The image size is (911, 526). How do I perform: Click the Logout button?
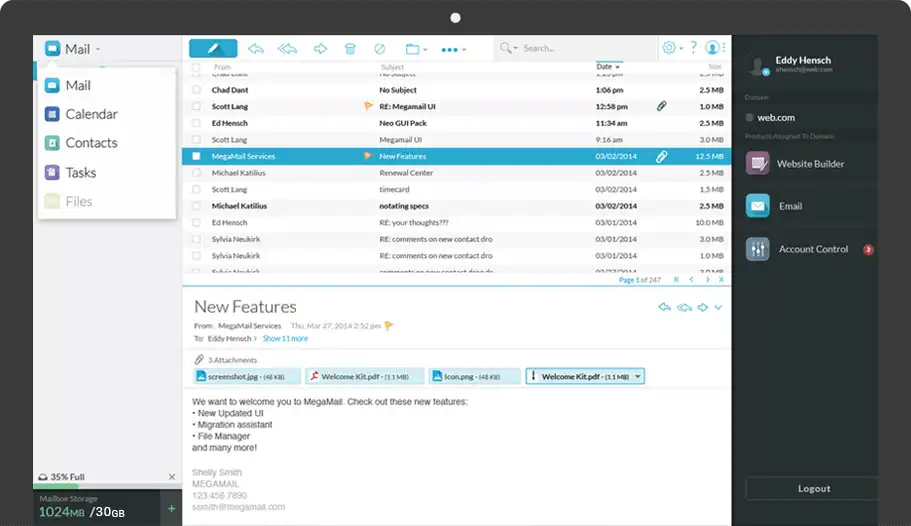813,489
